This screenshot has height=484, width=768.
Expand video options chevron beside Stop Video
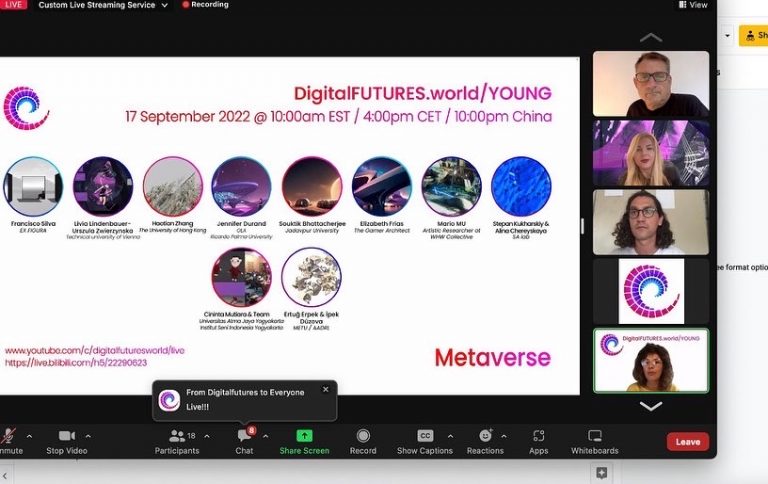coord(88,436)
